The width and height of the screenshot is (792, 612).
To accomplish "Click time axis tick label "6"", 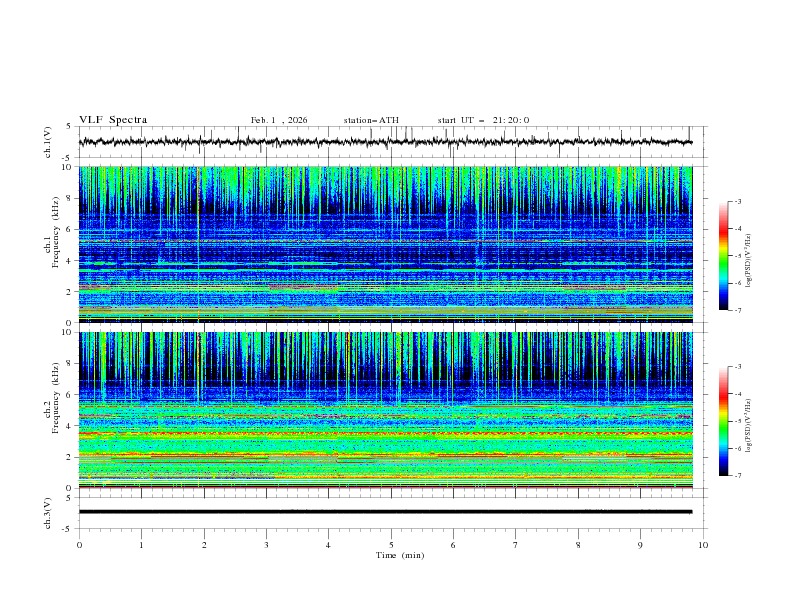I will (453, 545).
